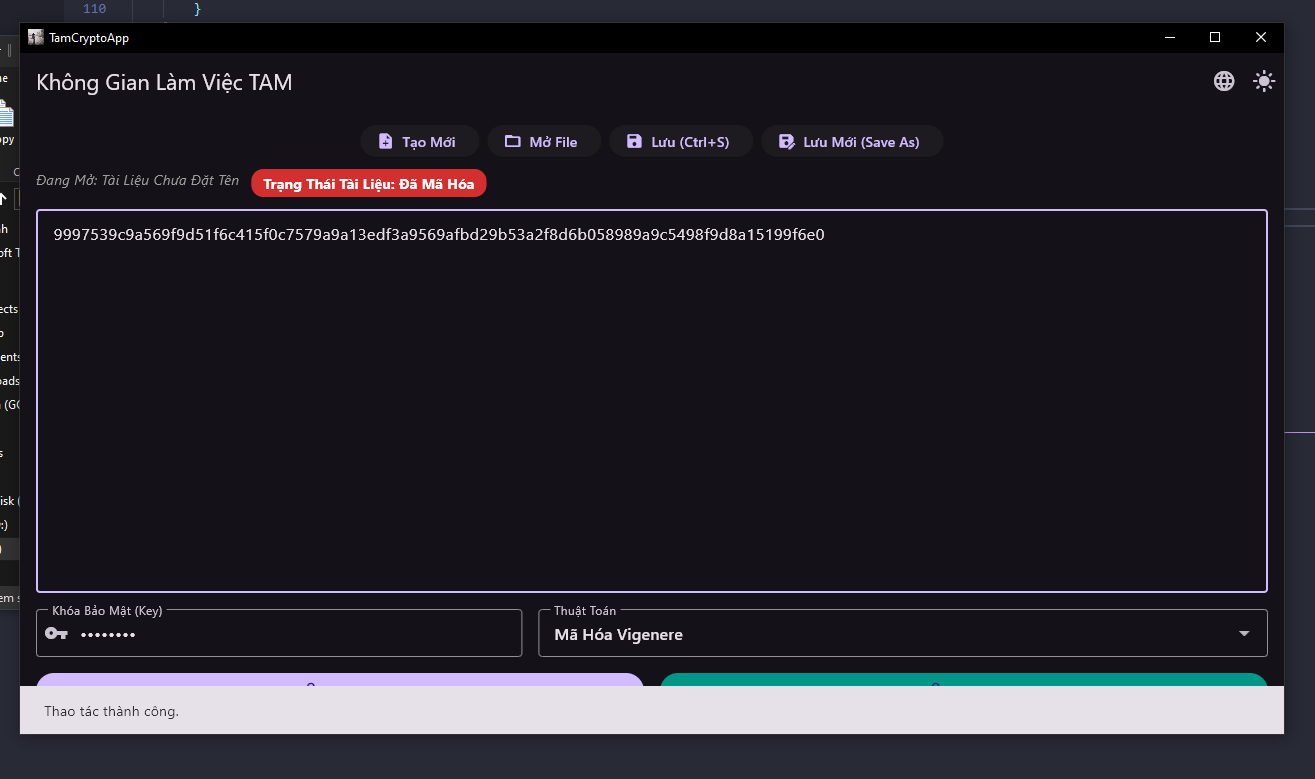Image resolution: width=1315 pixels, height=779 pixels.
Task: Open a file using Mở File
Action: point(544,142)
